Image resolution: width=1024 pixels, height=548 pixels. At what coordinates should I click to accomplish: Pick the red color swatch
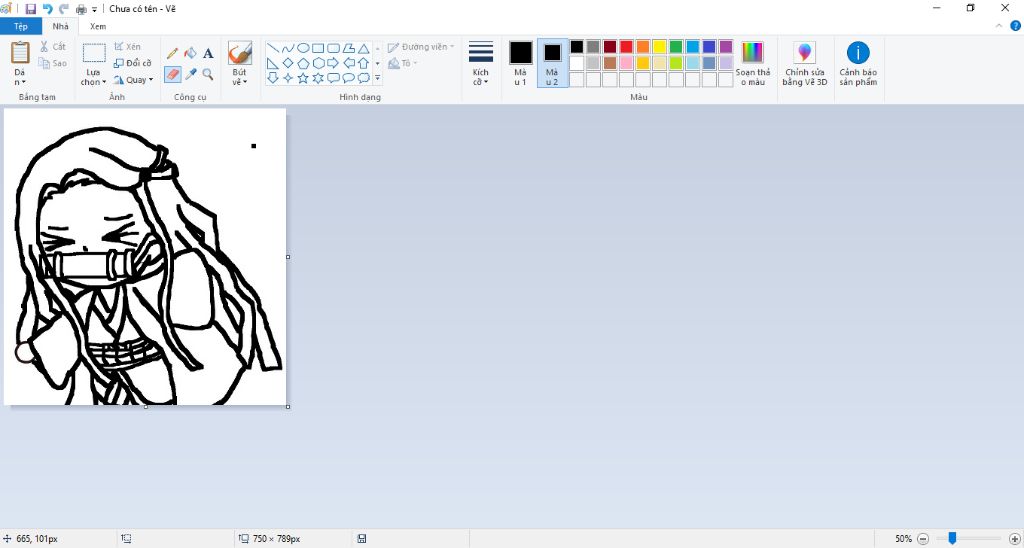click(626, 46)
